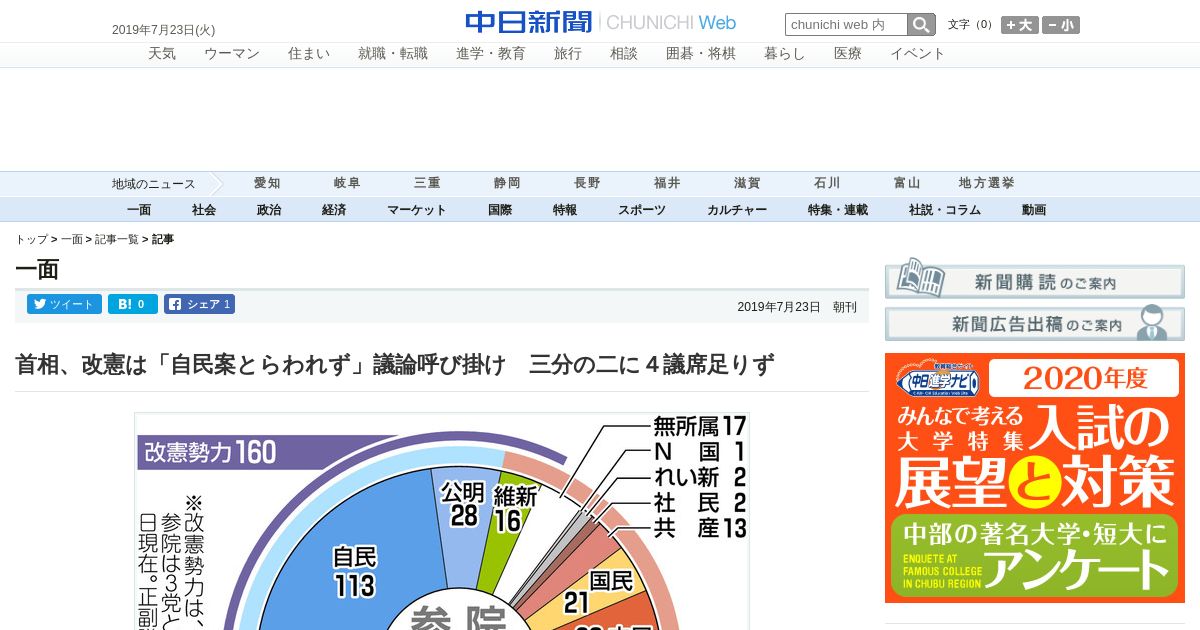Select the article headline 首相、改憲は text
The height and width of the screenshot is (630, 1200).
(395, 365)
